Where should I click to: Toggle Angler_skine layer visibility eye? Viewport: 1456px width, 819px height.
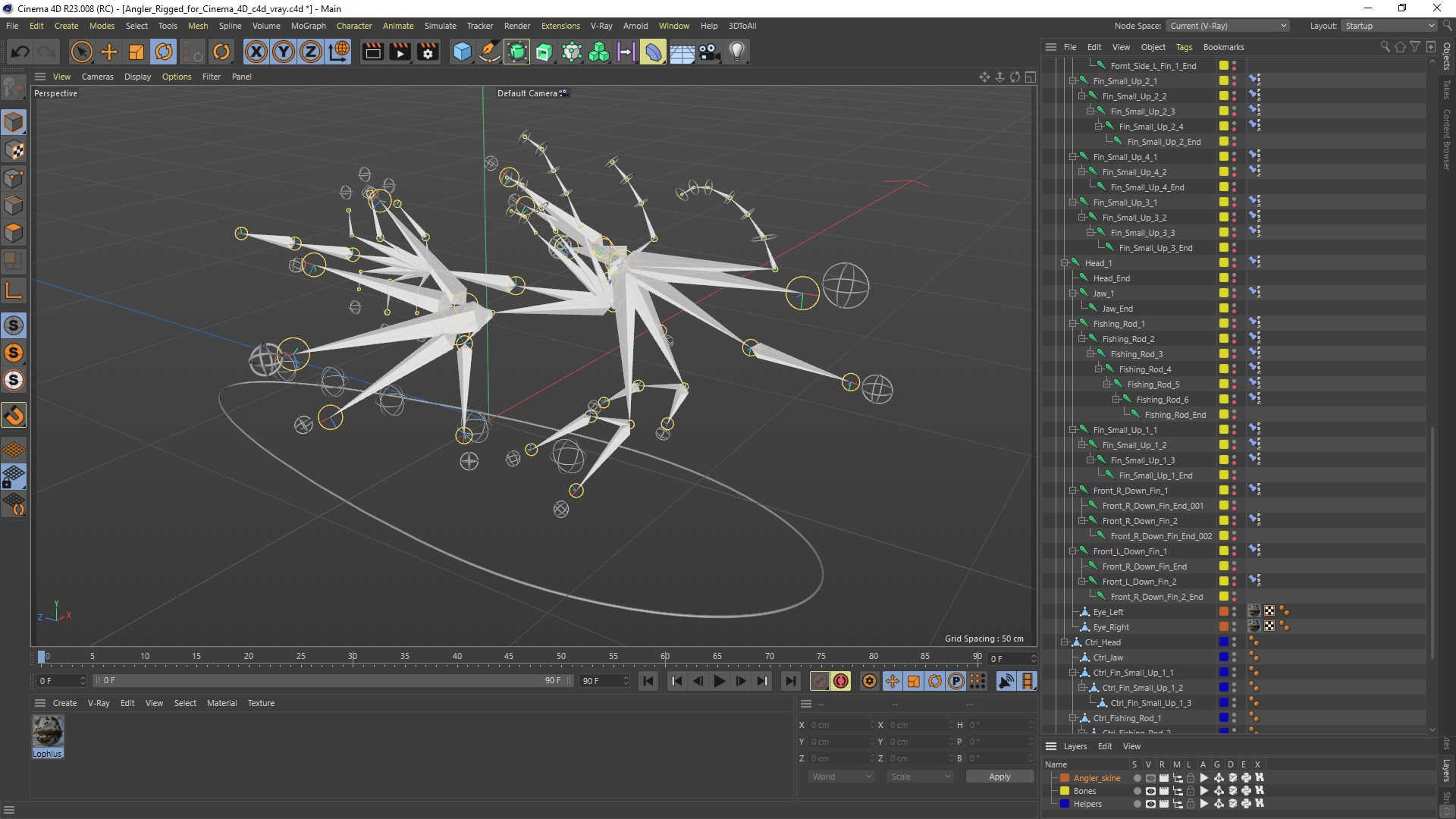tap(1150, 778)
